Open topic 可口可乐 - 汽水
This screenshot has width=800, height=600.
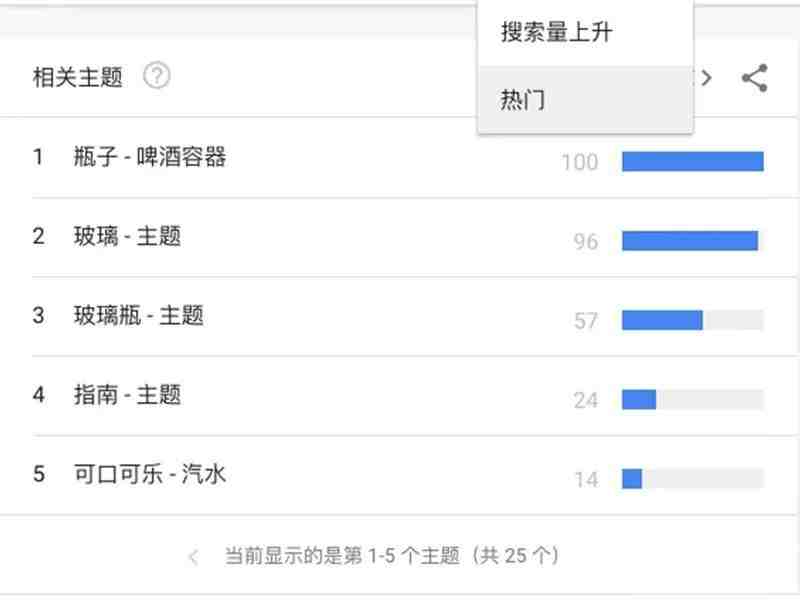pos(150,474)
